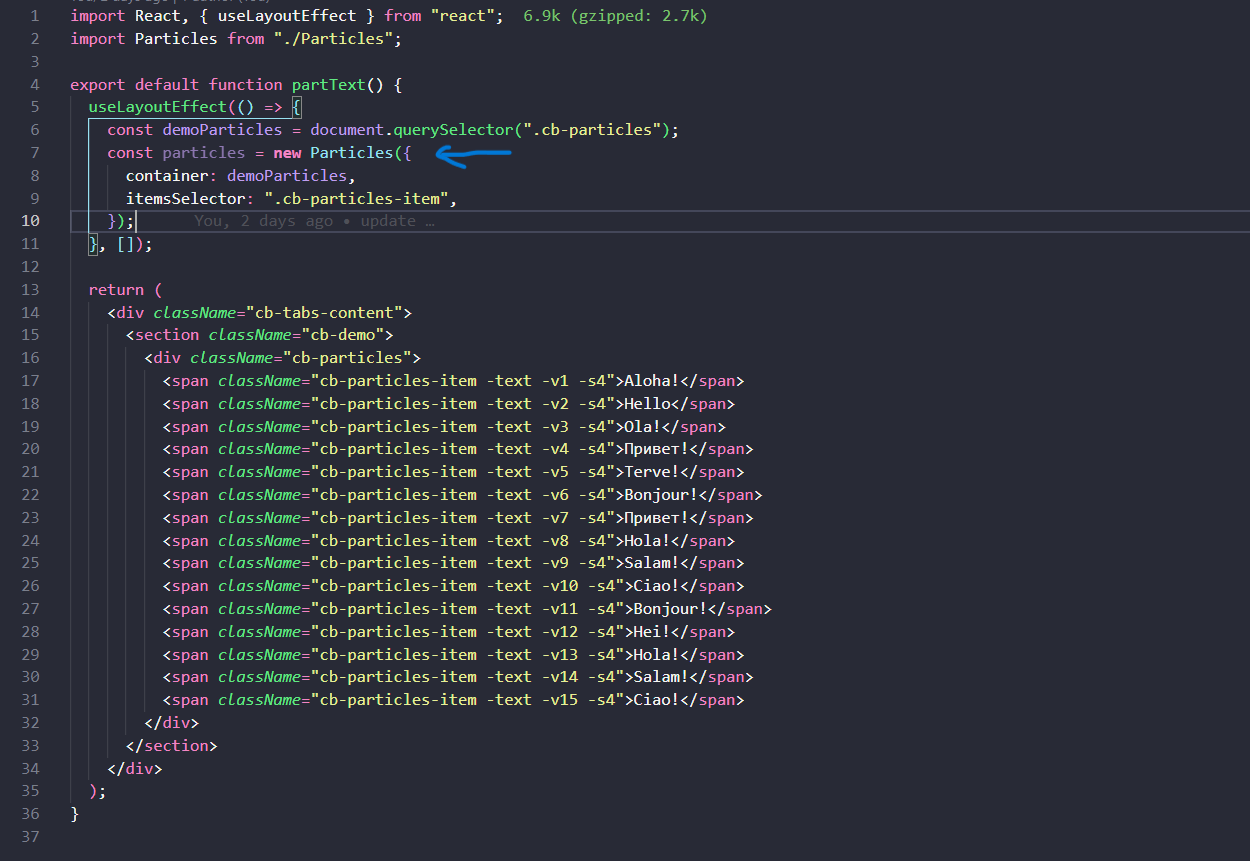Click the partText function name
The height and width of the screenshot is (861, 1250).
[x=328, y=85]
